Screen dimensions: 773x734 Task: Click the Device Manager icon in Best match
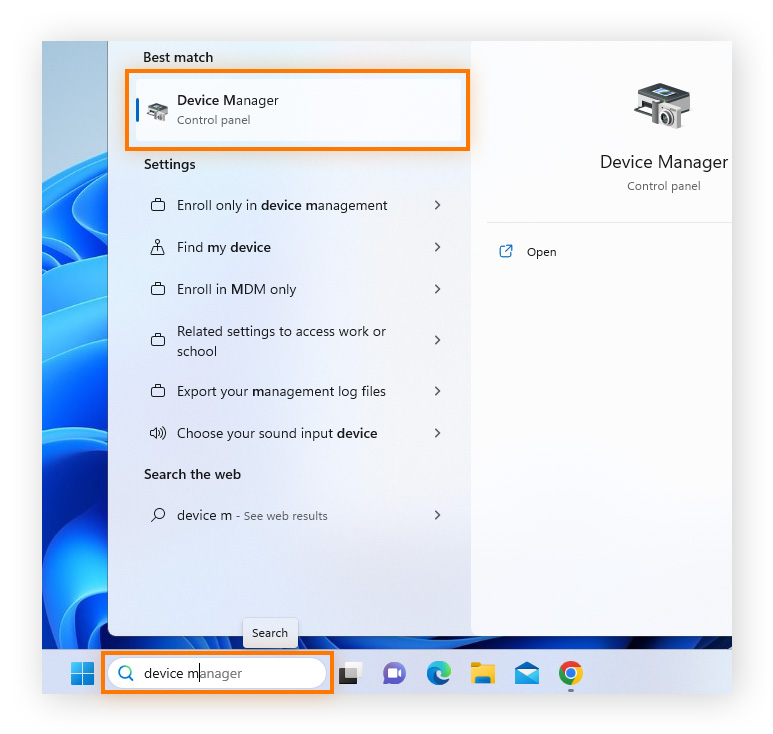coord(157,111)
